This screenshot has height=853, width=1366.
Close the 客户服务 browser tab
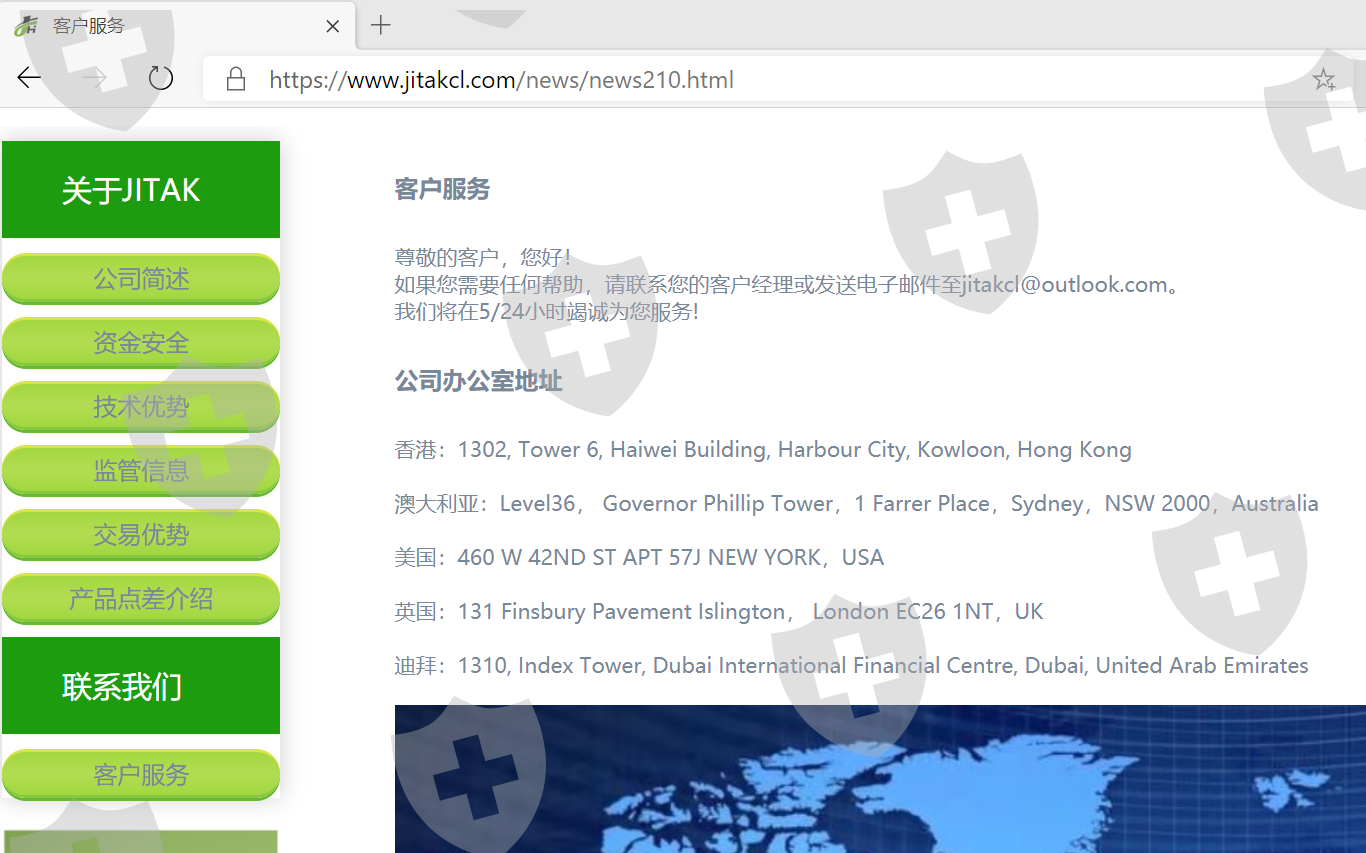[x=333, y=26]
